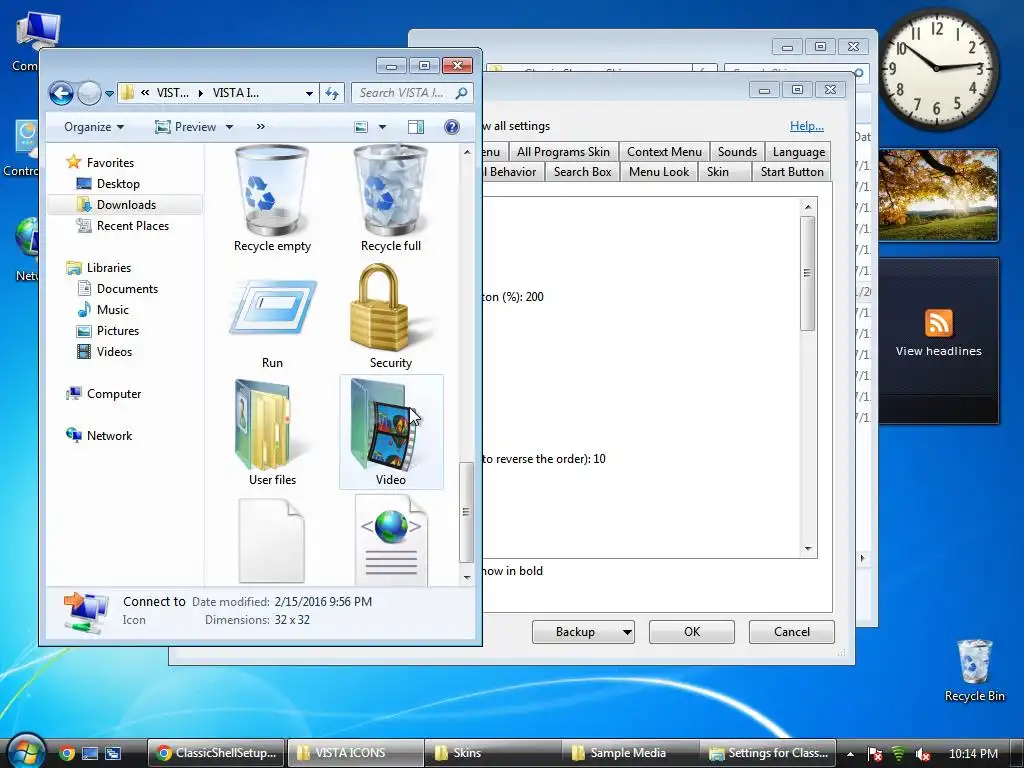Click the Windows Start orb
This screenshot has height=768, width=1024.
[24, 751]
